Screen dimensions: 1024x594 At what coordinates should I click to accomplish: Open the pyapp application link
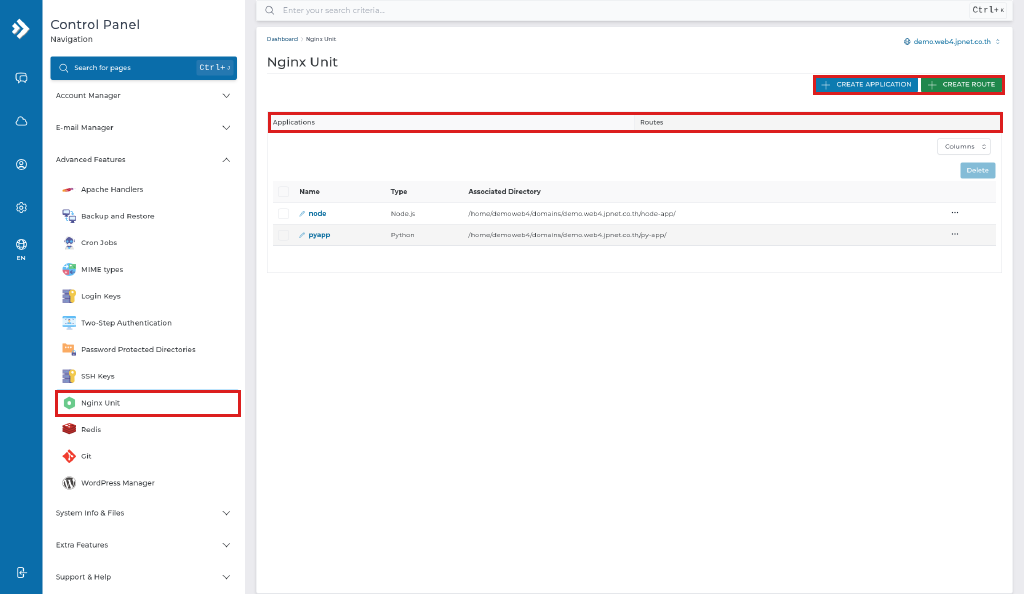point(319,235)
